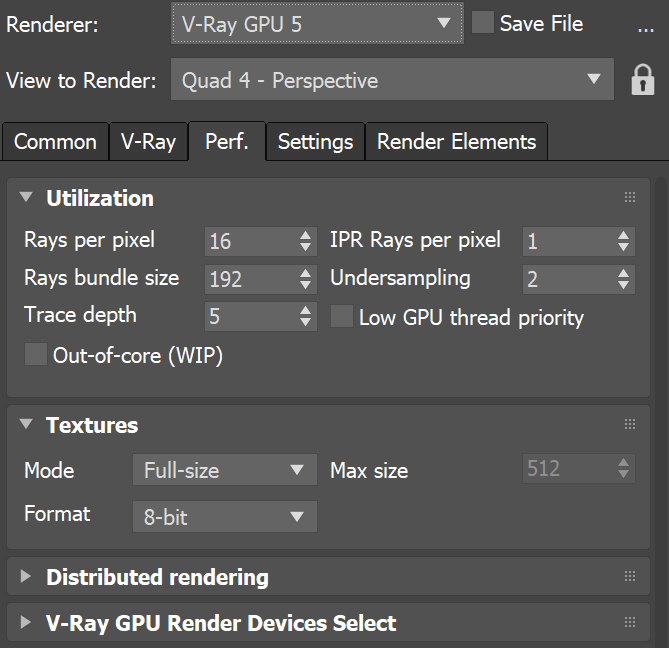
Task: Toggle Low GPU thread priority checkbox
Action: tap(342, 317)
